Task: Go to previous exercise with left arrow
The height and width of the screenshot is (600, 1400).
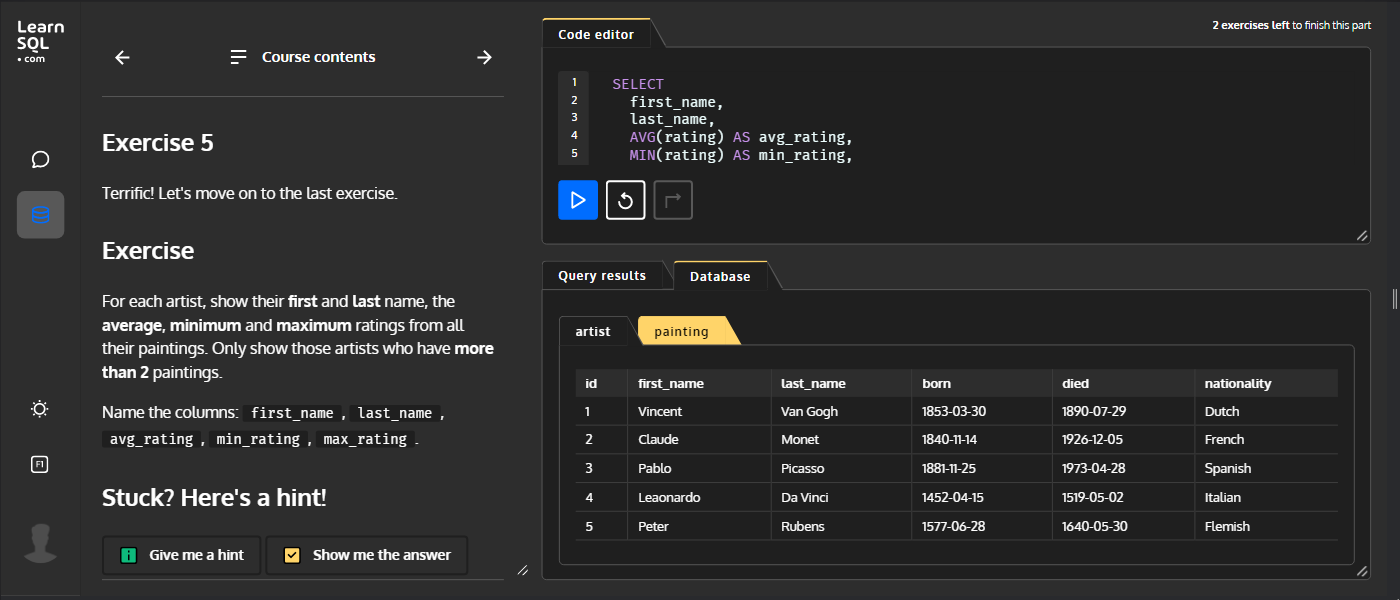Action: pyautogui.click(x=122, y=57)
